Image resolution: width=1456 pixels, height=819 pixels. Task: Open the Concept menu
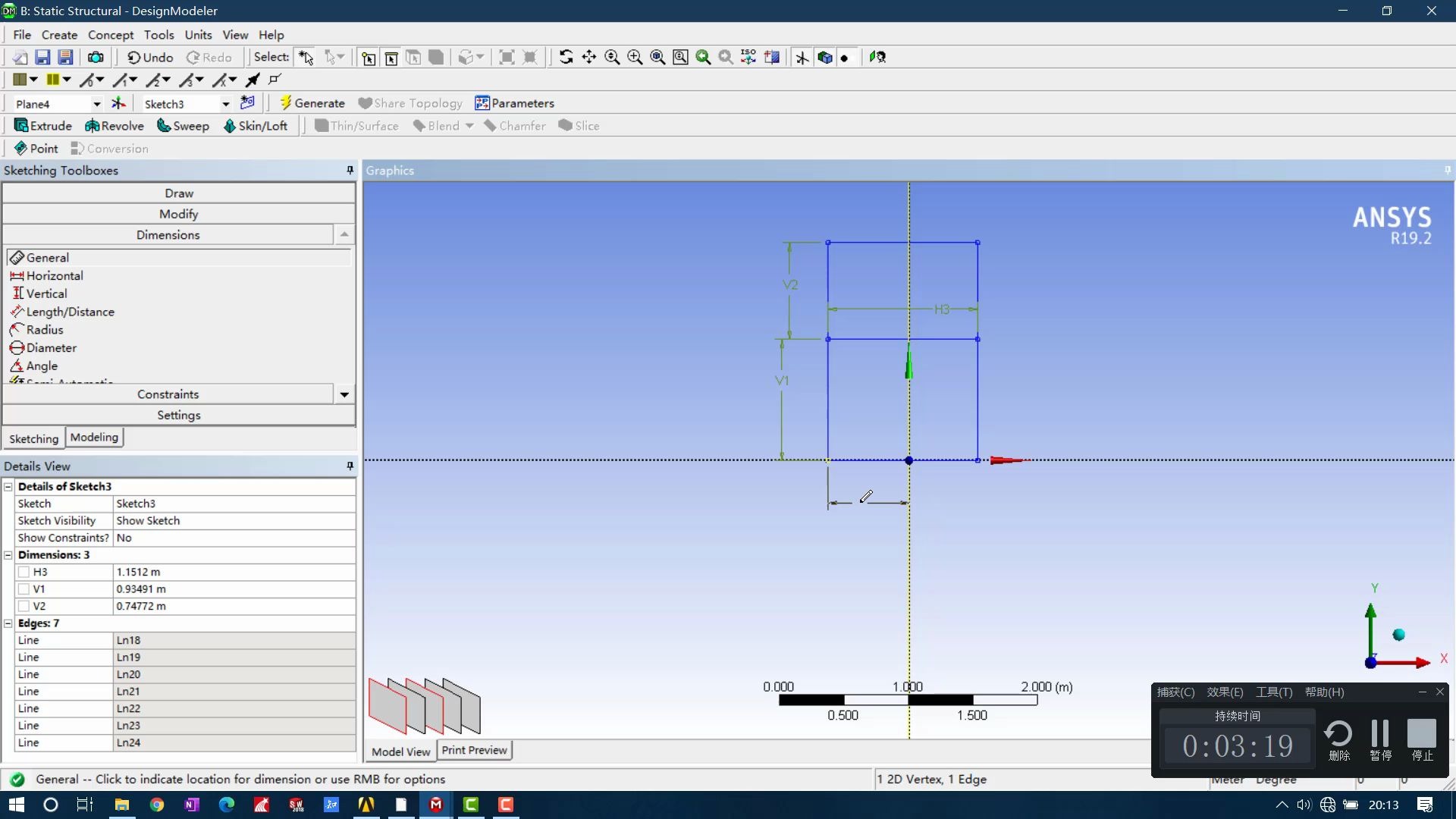point(111,35)
